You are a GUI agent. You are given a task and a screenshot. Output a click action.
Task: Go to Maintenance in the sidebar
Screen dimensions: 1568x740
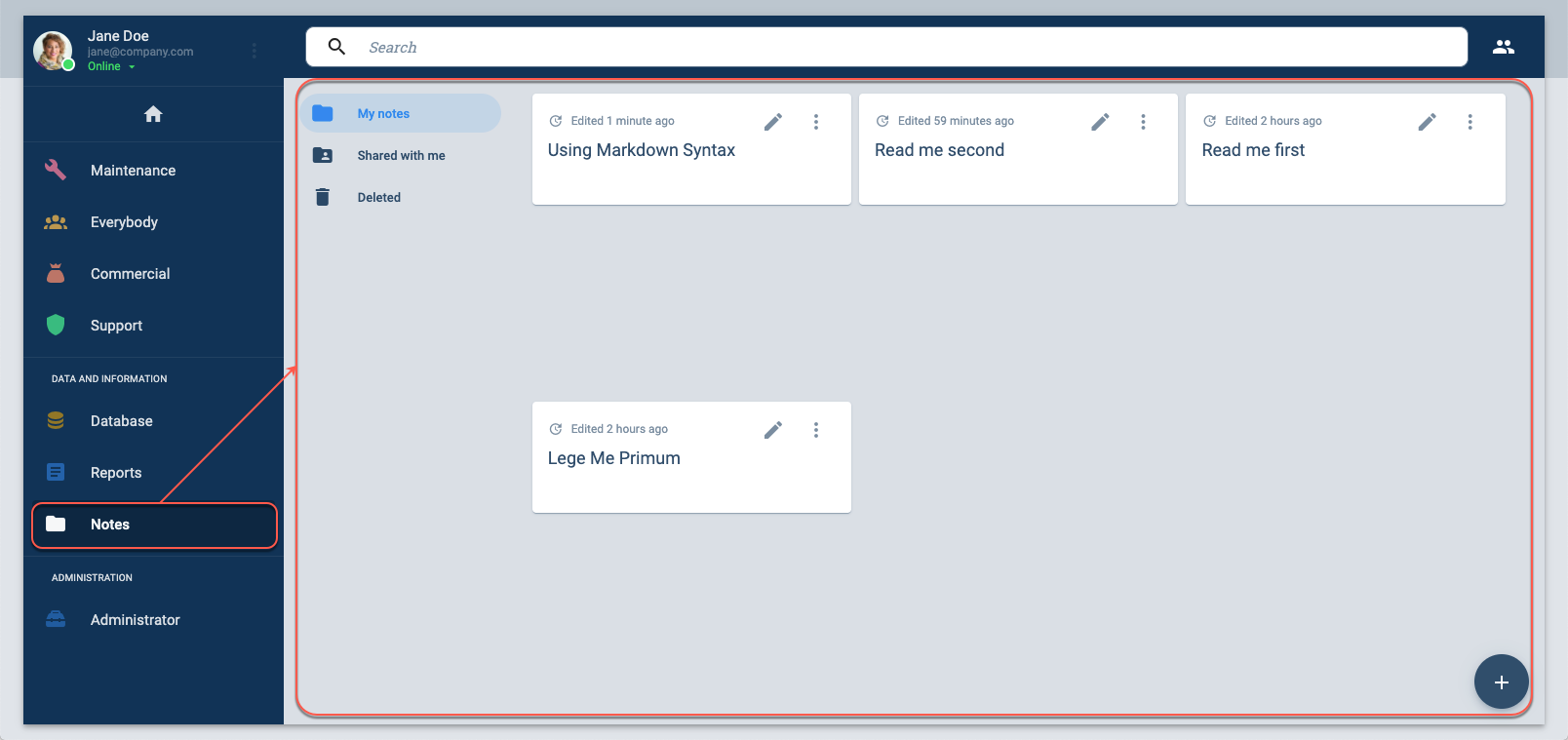[x=154, y=170]
